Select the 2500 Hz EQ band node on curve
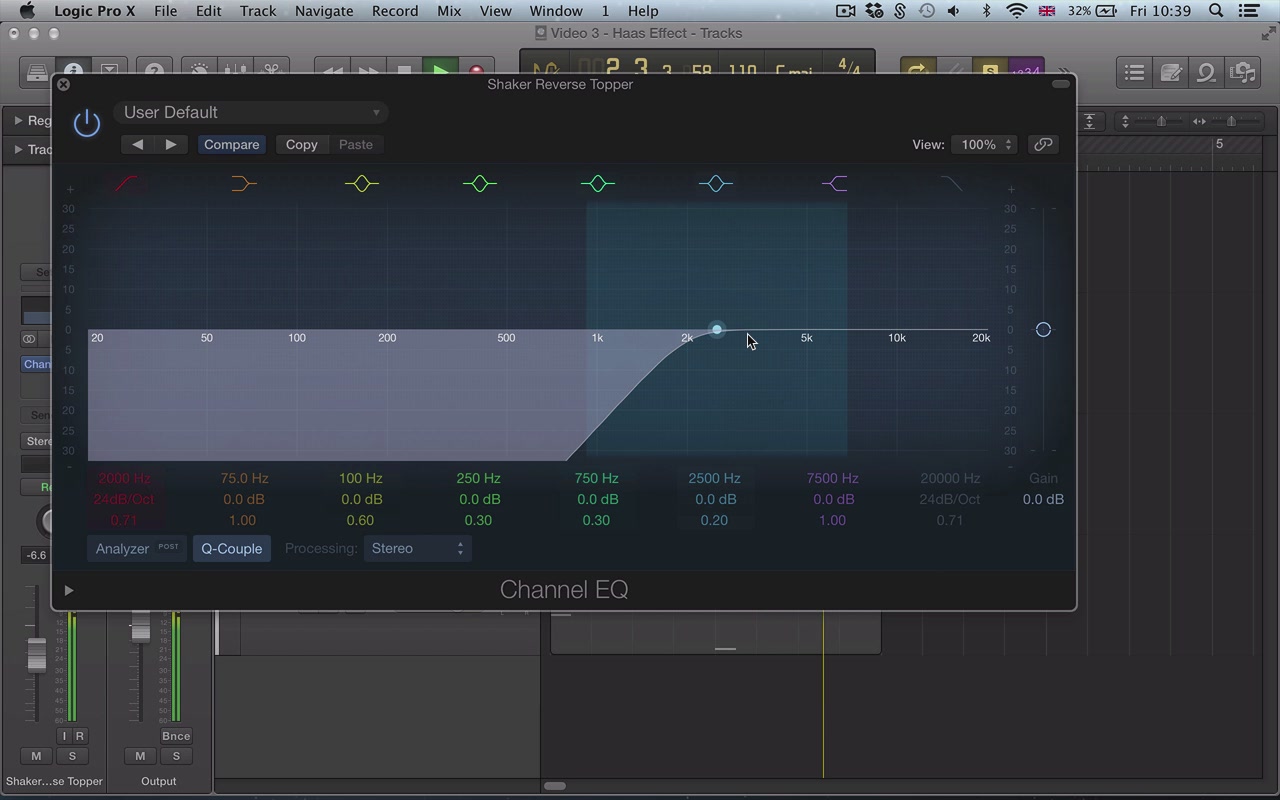Screen dimensions: 1280x800 (x=717, y=330)
